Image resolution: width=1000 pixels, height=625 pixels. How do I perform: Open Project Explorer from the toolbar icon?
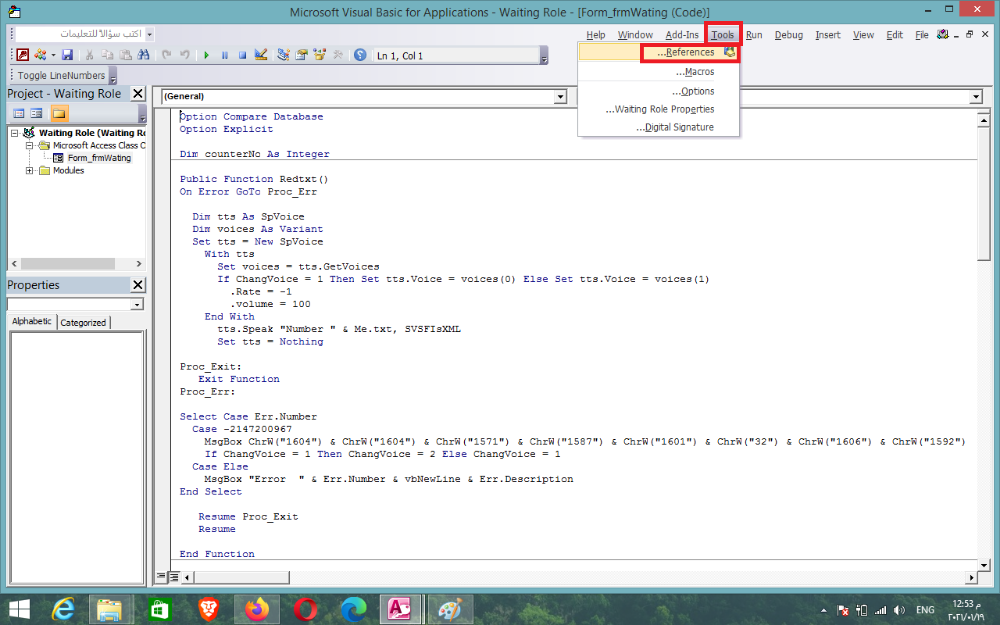tap(283, 55)
